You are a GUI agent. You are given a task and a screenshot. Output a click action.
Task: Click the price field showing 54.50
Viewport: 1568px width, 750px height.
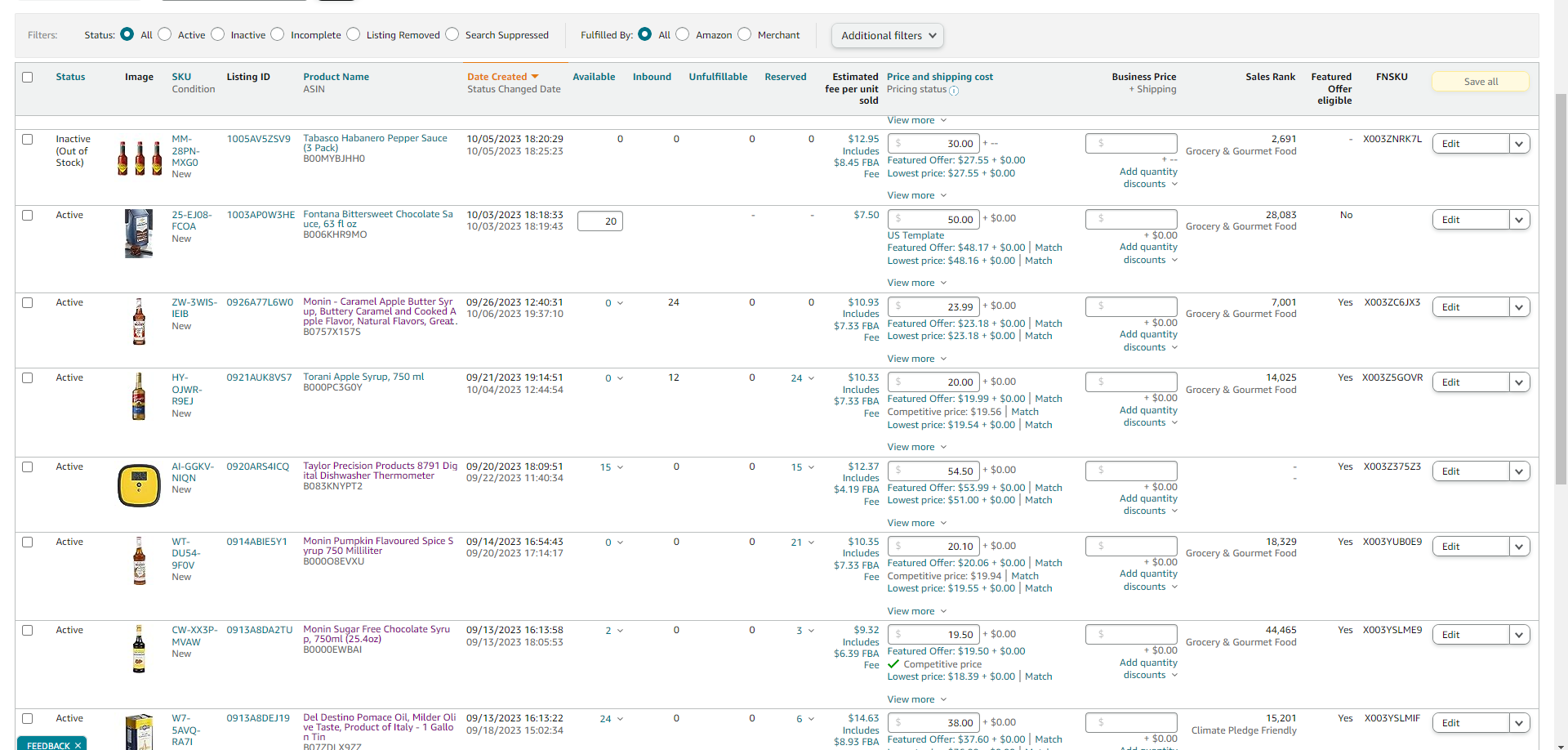(x=934, y=471)
